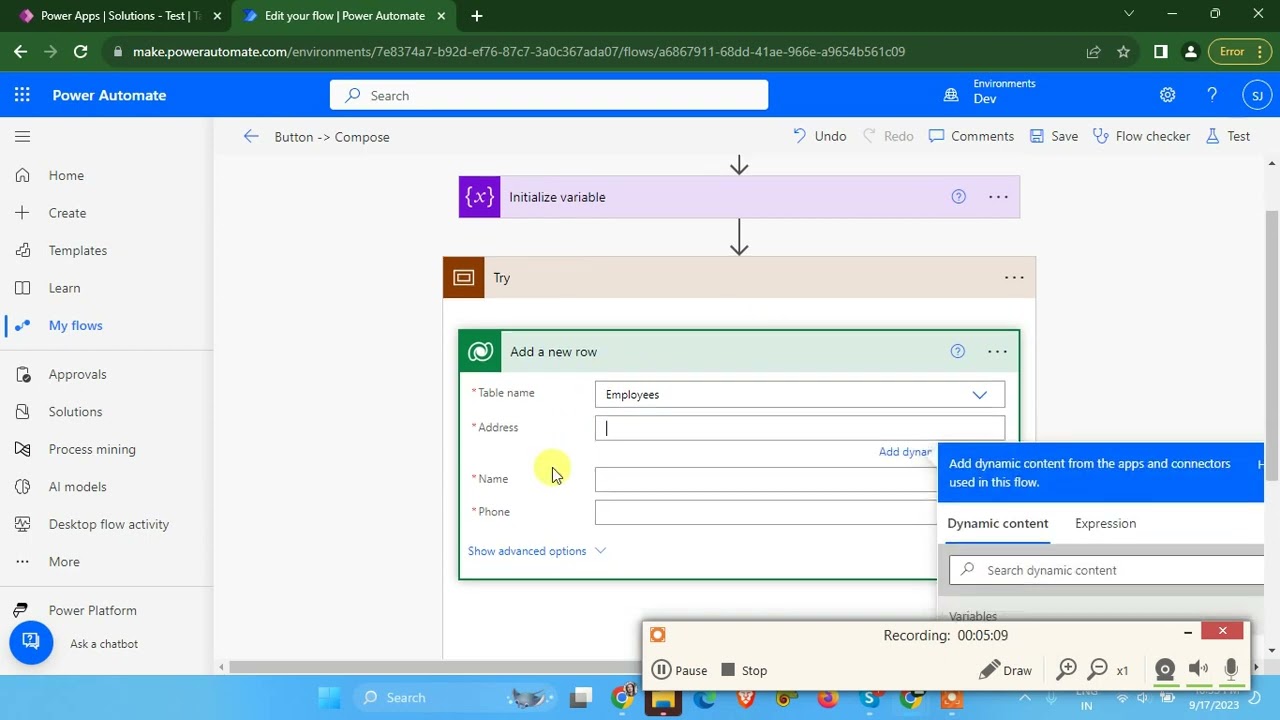Open Add a new row ellipsis menu
The image size is (1280, 720).
[997, 351]
